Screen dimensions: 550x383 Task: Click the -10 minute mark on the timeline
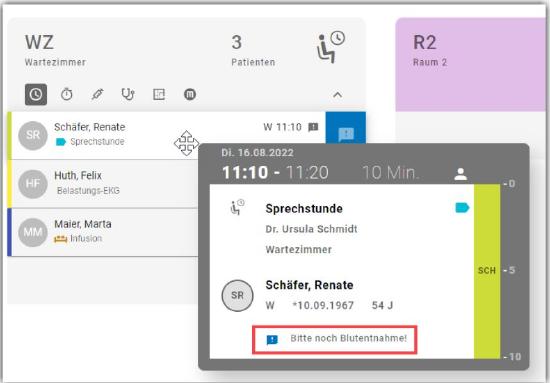[512, 357]
